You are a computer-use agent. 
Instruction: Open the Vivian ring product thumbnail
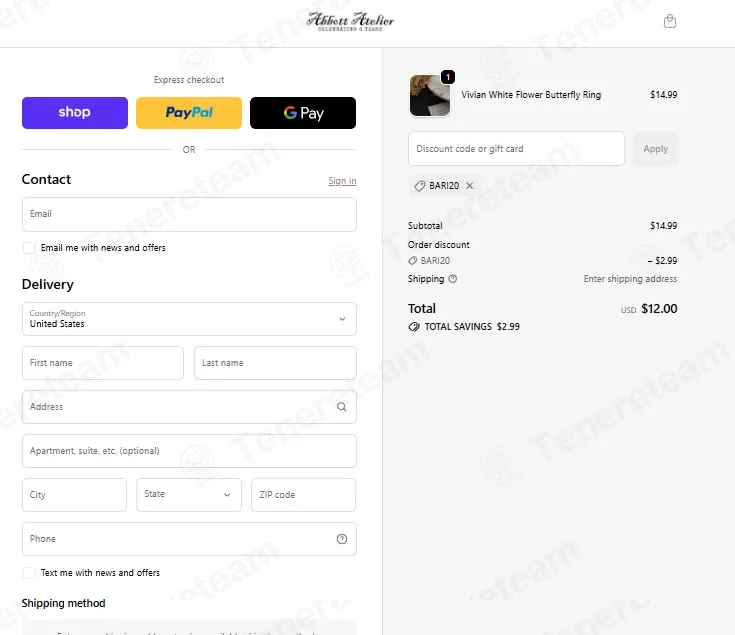tap(430, 95)
